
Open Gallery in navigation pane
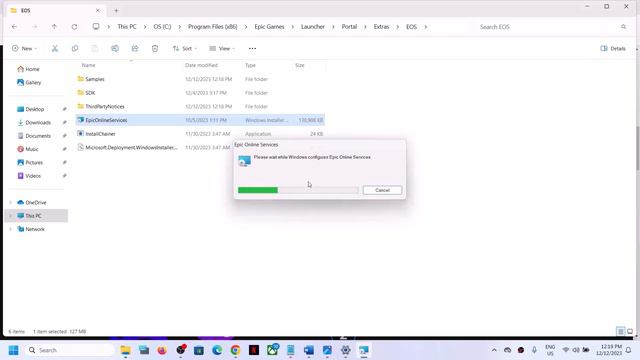tap(29, 82)
